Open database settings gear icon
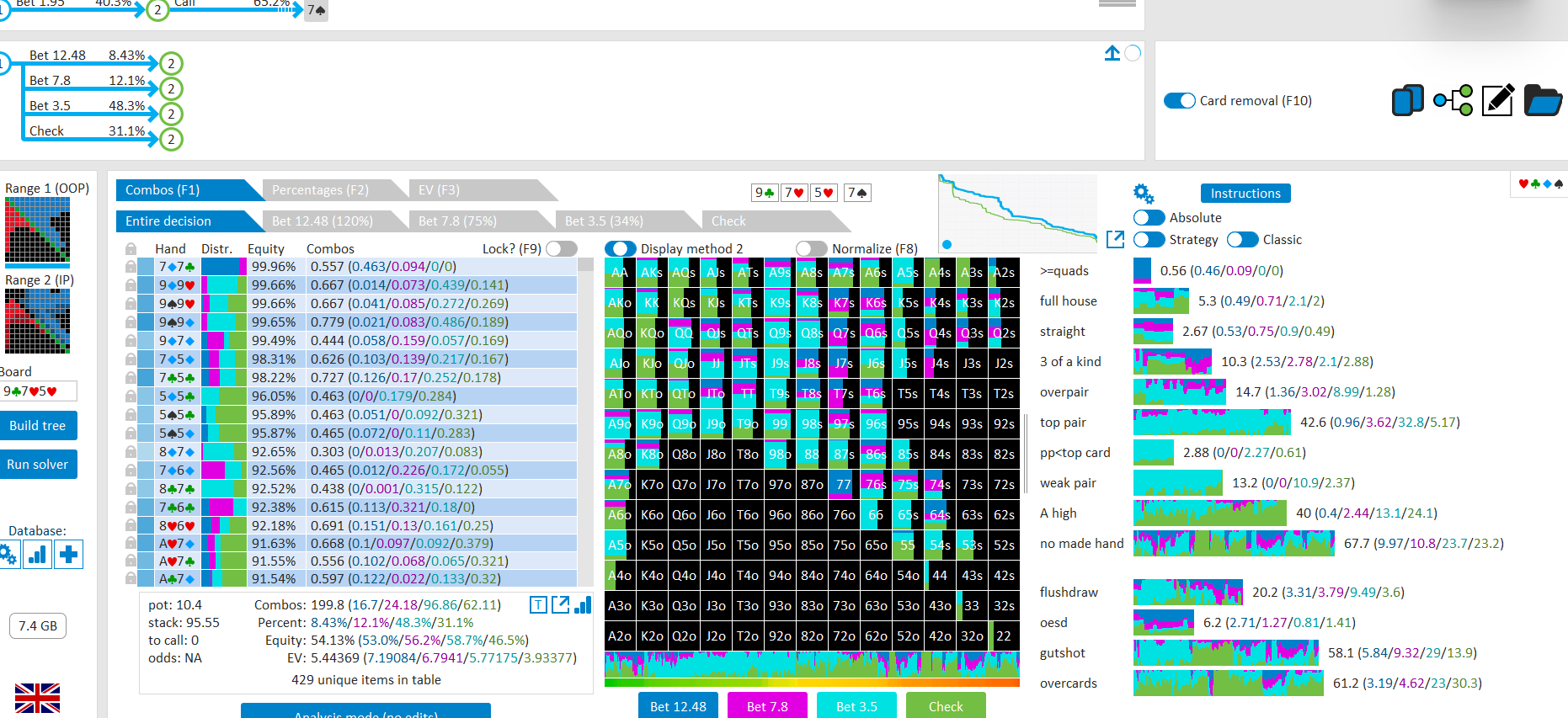1568x718 pixels. coord(8,555)
